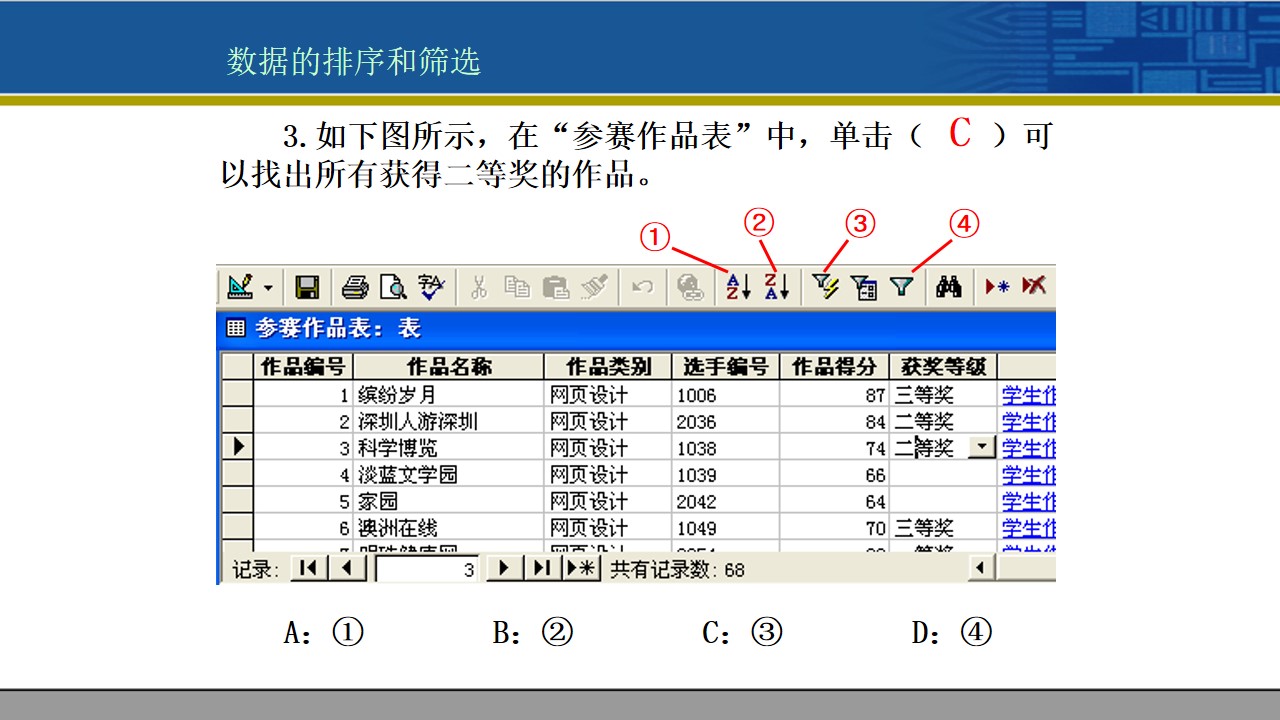The width and height of the screenshot is (1280, 720).
Task: Click the Filter By Selection icon
Action: click(825, 287)
